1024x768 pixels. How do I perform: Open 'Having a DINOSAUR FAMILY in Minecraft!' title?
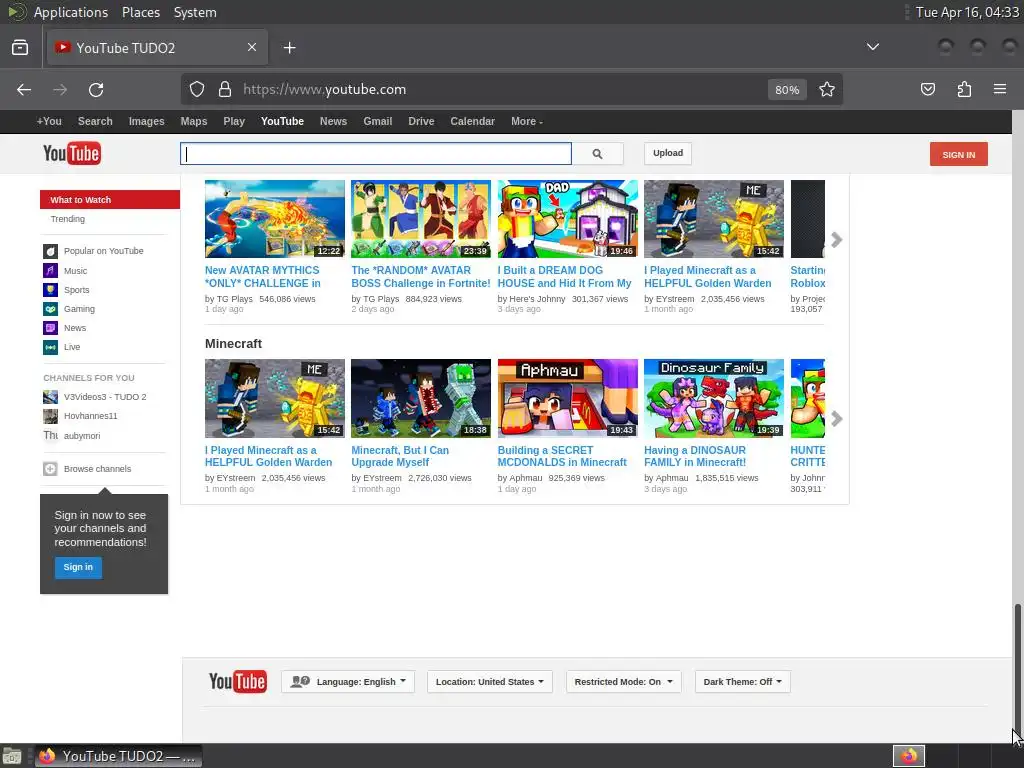[695, 456]
